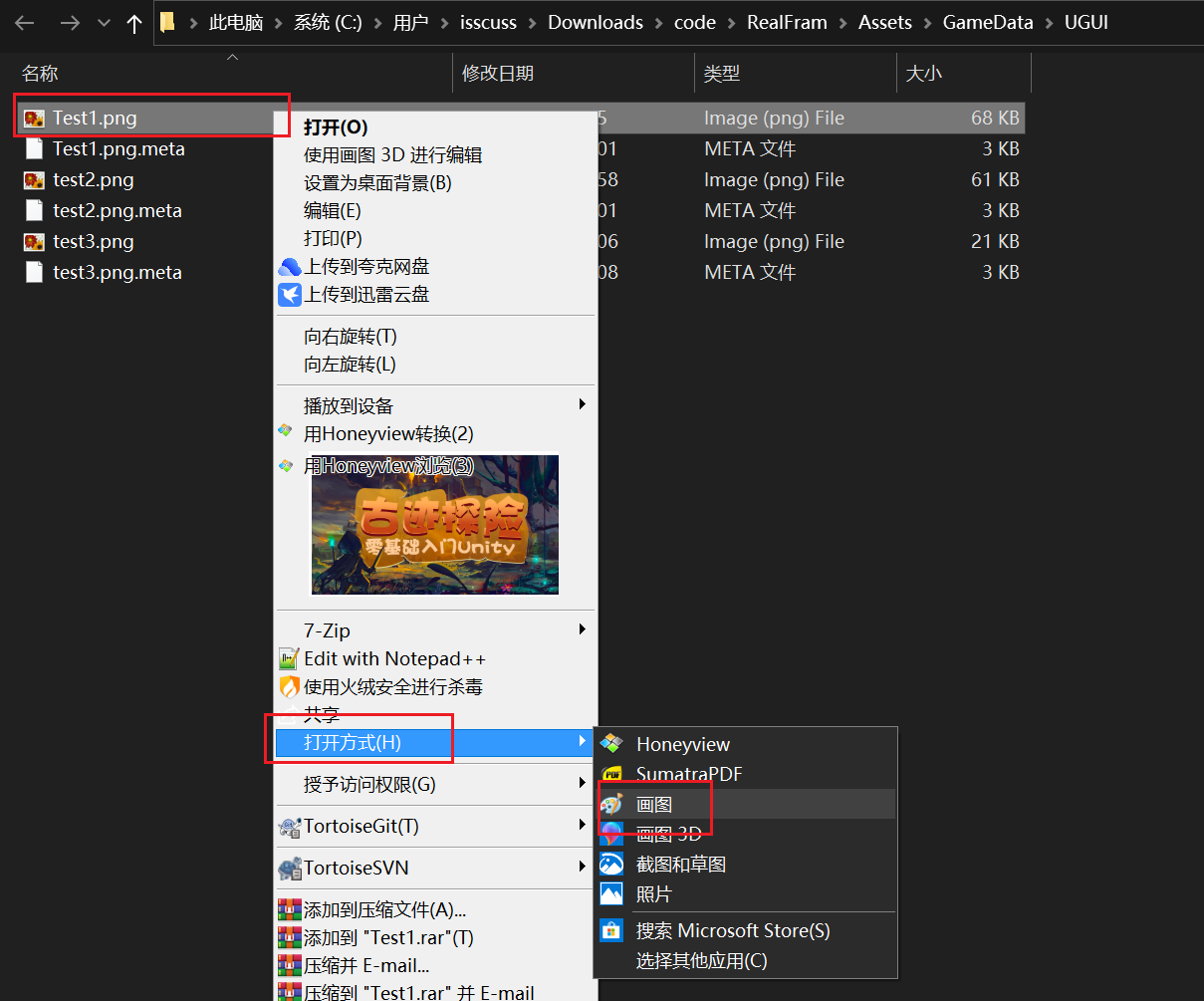Image resolution: width=1204 pixels, height=1001 pixels.
Task: Click the UGUI breadcrumb segment
Action: 1085,23
